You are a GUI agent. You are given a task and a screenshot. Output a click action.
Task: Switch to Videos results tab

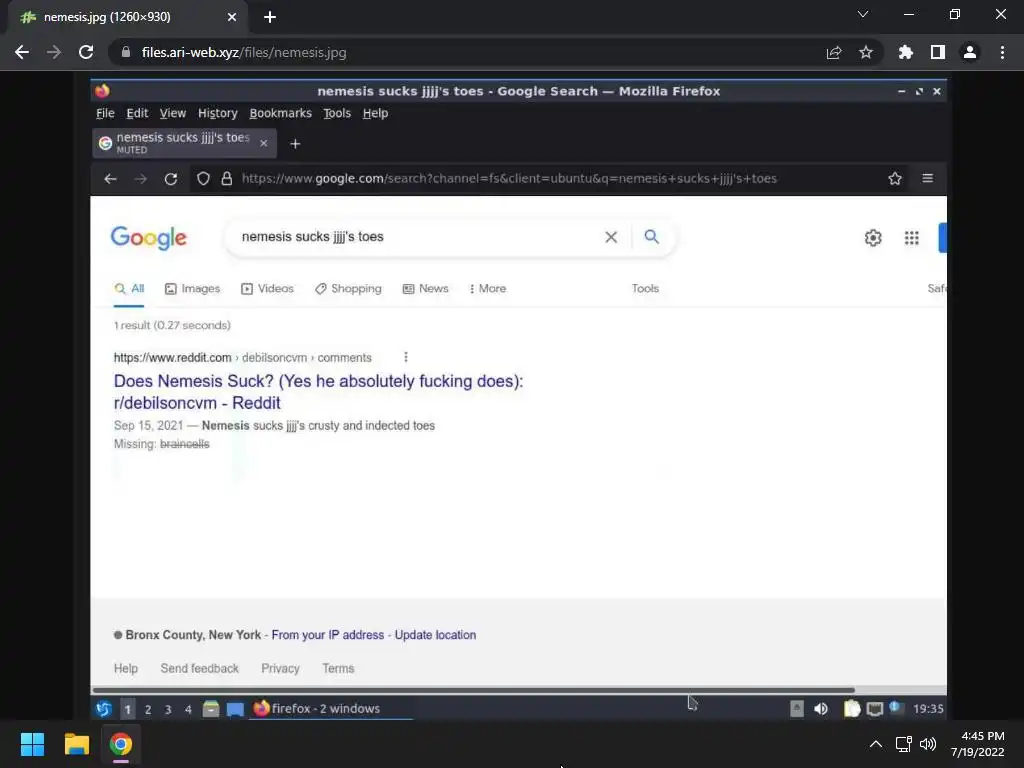pyautogui.click(x=267, y=289)
